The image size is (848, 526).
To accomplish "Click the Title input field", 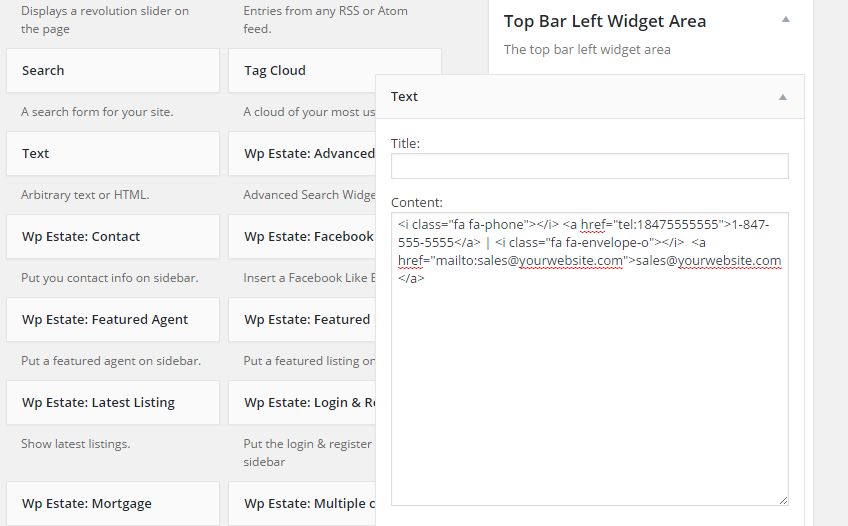I will 589,166.
